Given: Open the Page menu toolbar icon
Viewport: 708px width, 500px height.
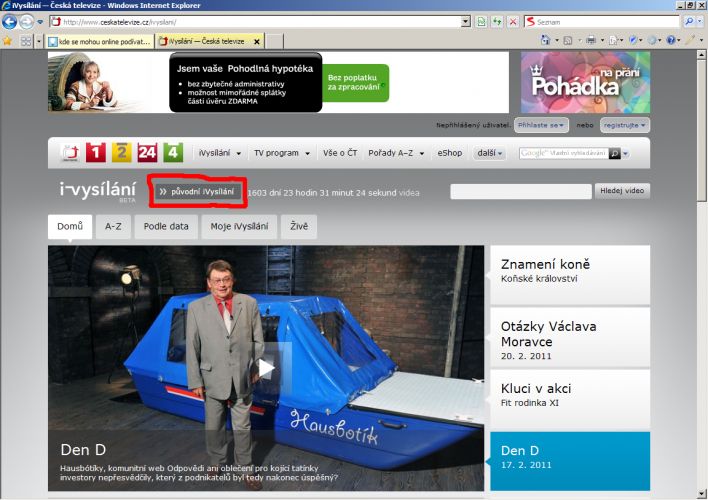Looking at the screenshot, I should pyautogui.click(x=613, y=40).
